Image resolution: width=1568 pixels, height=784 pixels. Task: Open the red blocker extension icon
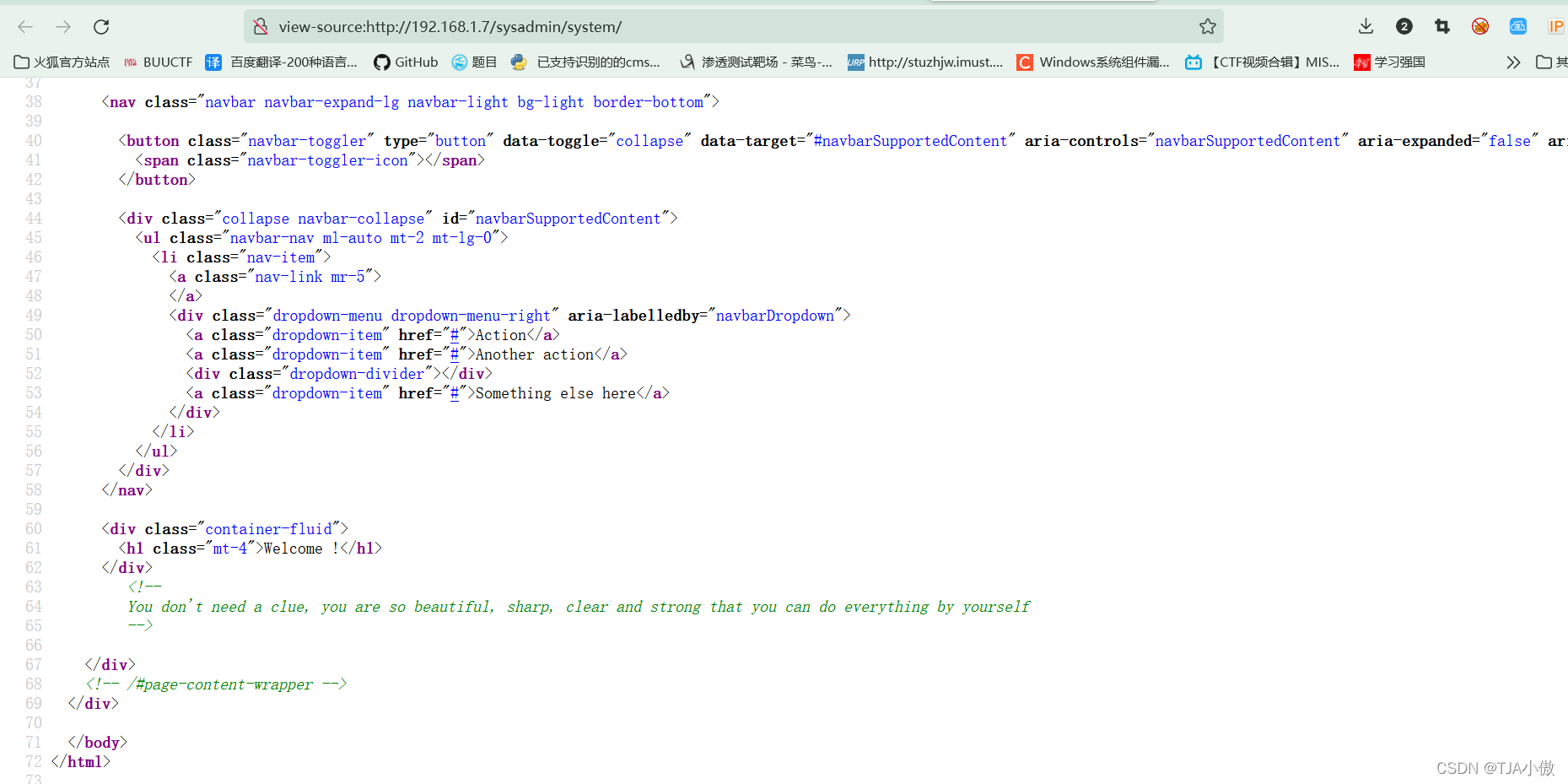pos(1480,26)
